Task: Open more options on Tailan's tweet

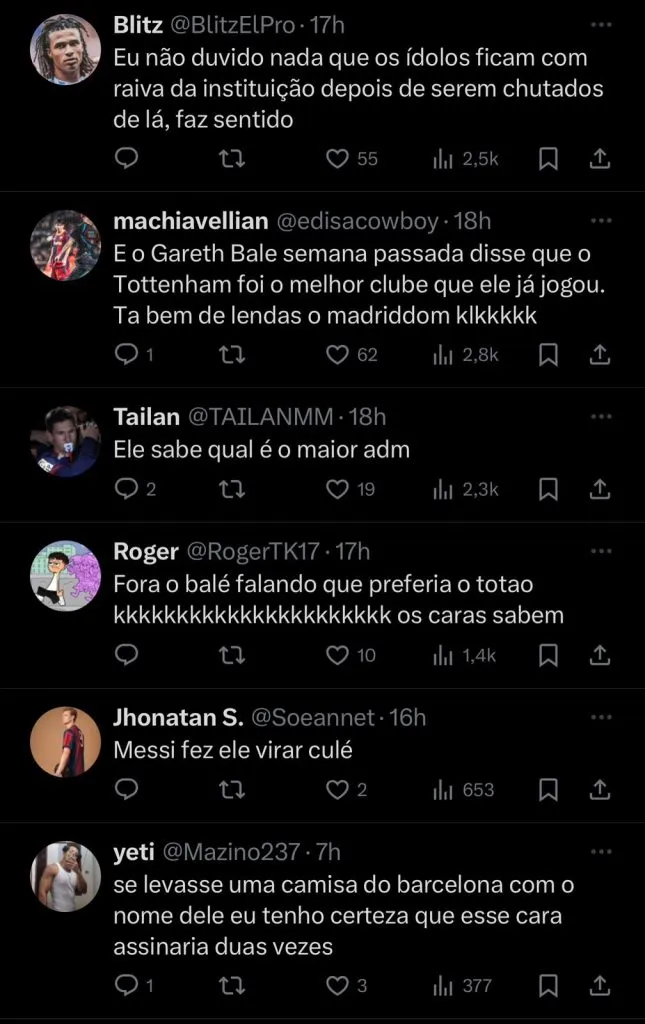Action: [x=601, y=416]
